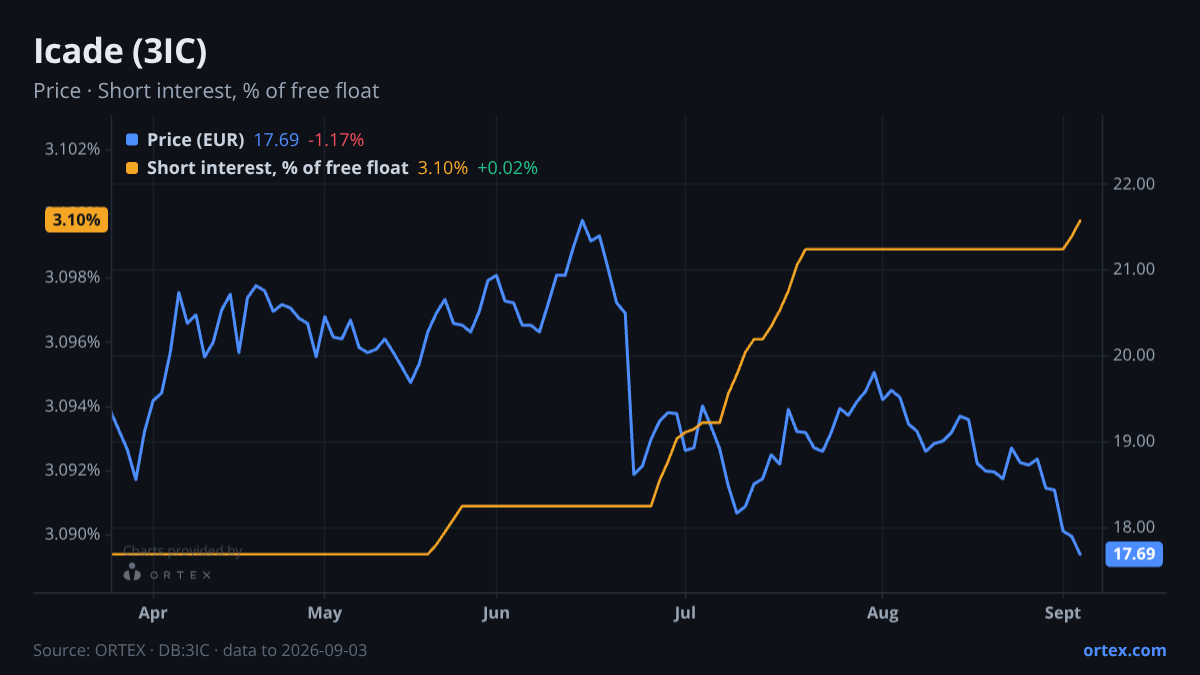Click the -1.17% price change value
This screenshot has height=675, width=1200.
pyautogui.click(x=336, y=140)
